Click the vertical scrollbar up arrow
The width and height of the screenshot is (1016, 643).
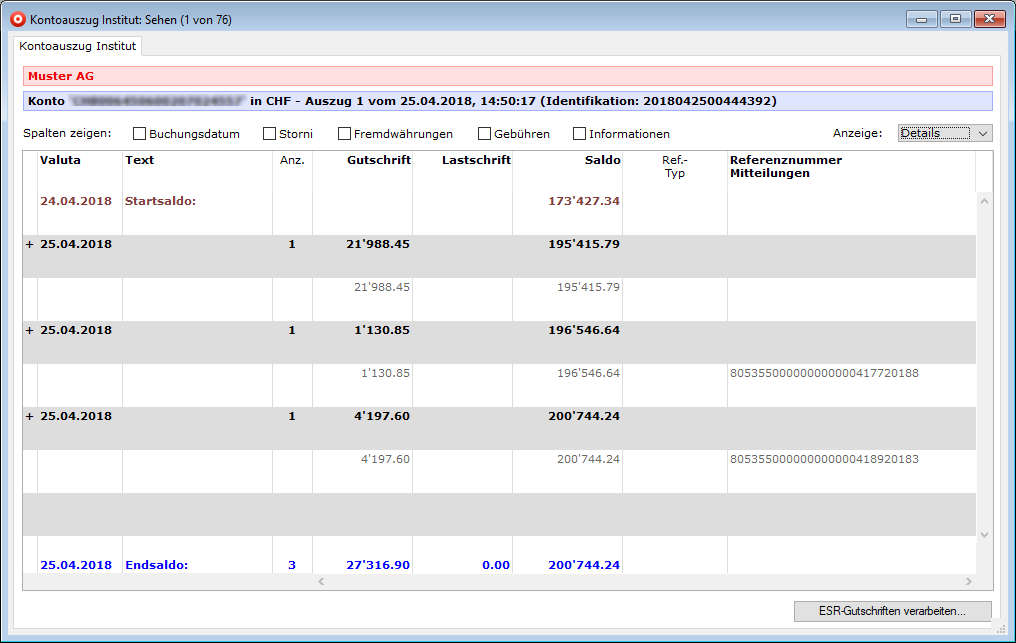[x=984, y=202]
